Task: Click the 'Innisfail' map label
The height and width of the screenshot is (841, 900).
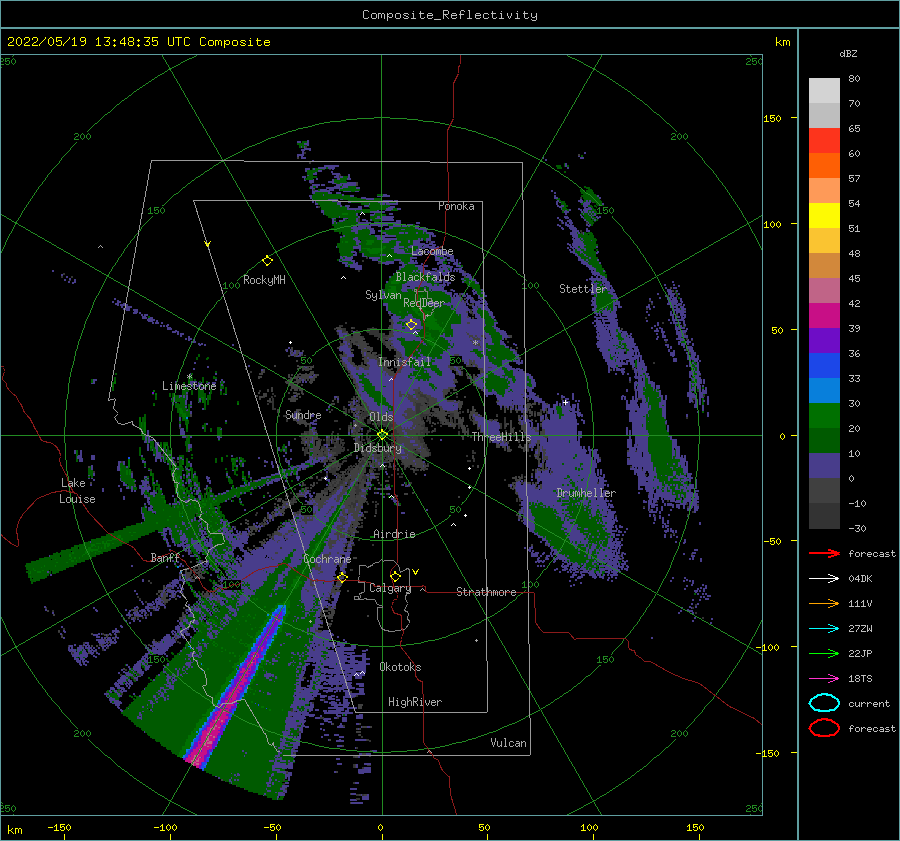Action: [404, 362]
